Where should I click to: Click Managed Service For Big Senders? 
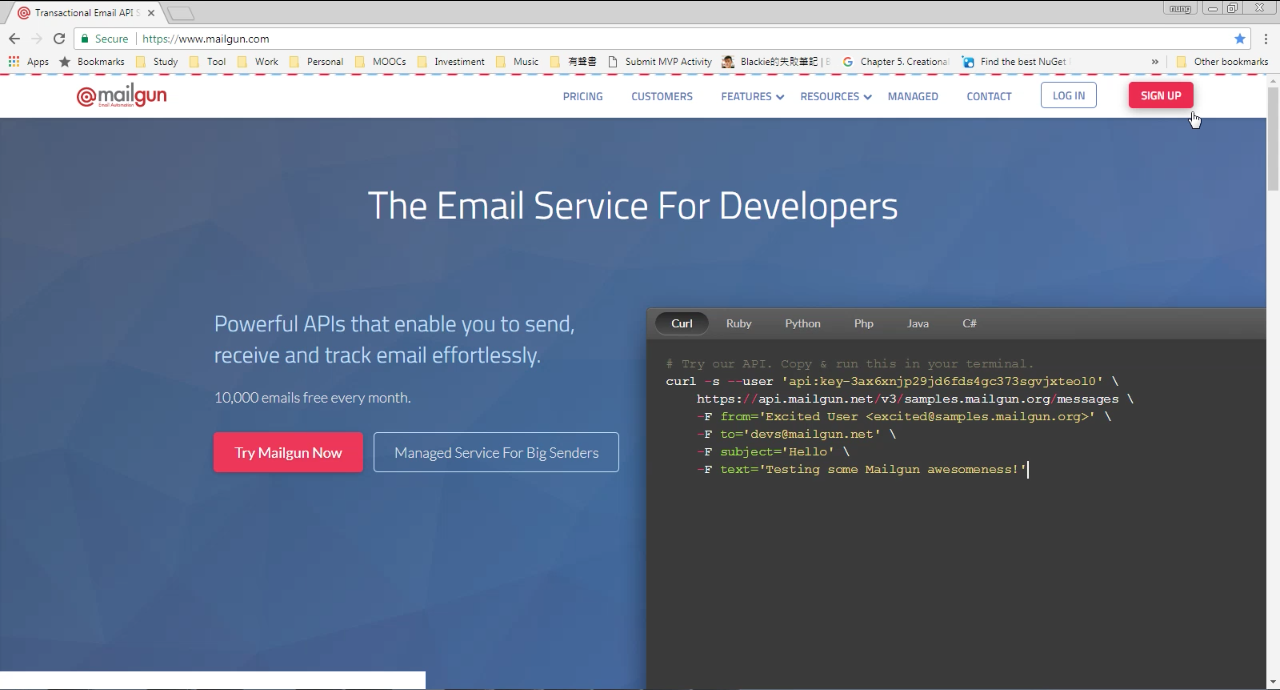click(x=496, y=452)
